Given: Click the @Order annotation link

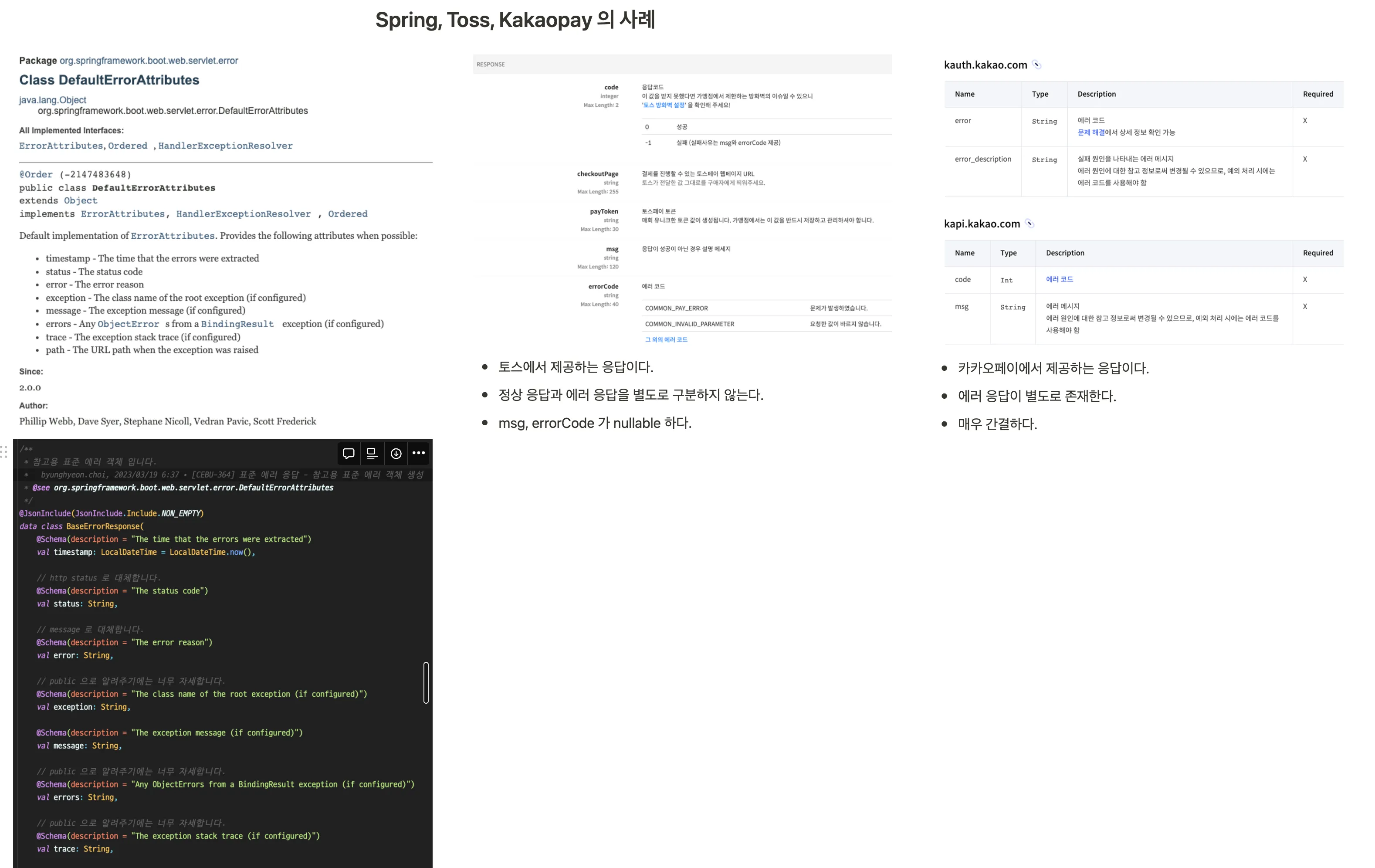Looking at the screenshot, I should coord(36,174).
